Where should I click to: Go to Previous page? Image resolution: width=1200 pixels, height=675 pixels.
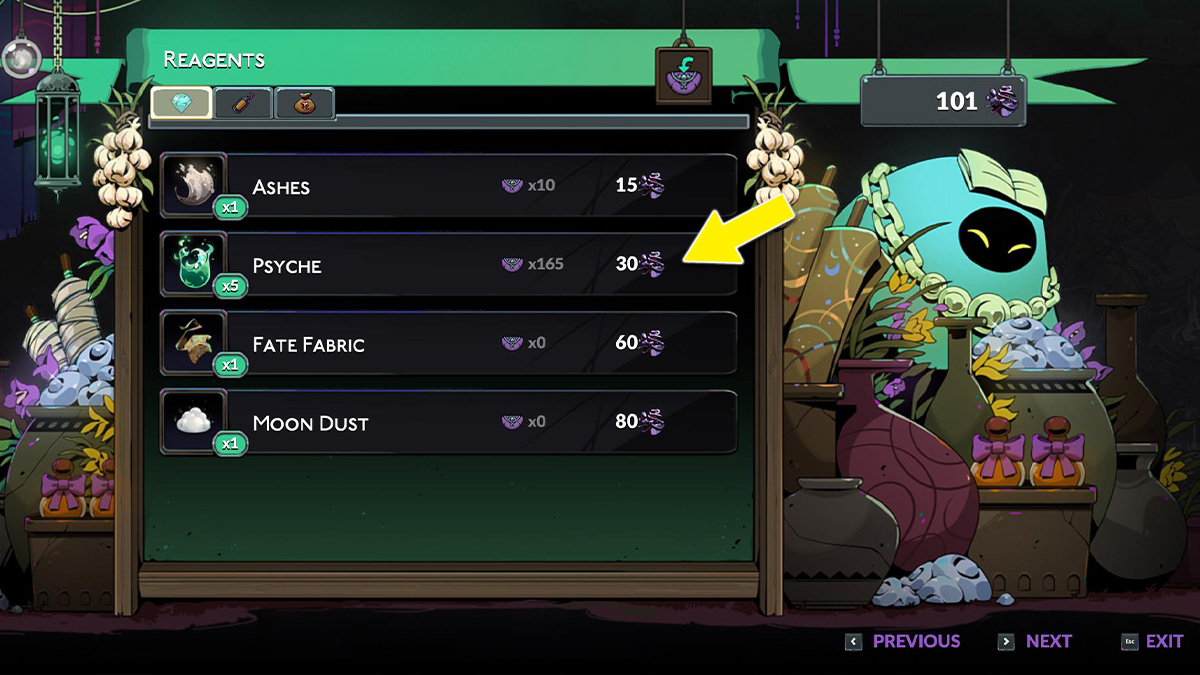tap(916, 641)
